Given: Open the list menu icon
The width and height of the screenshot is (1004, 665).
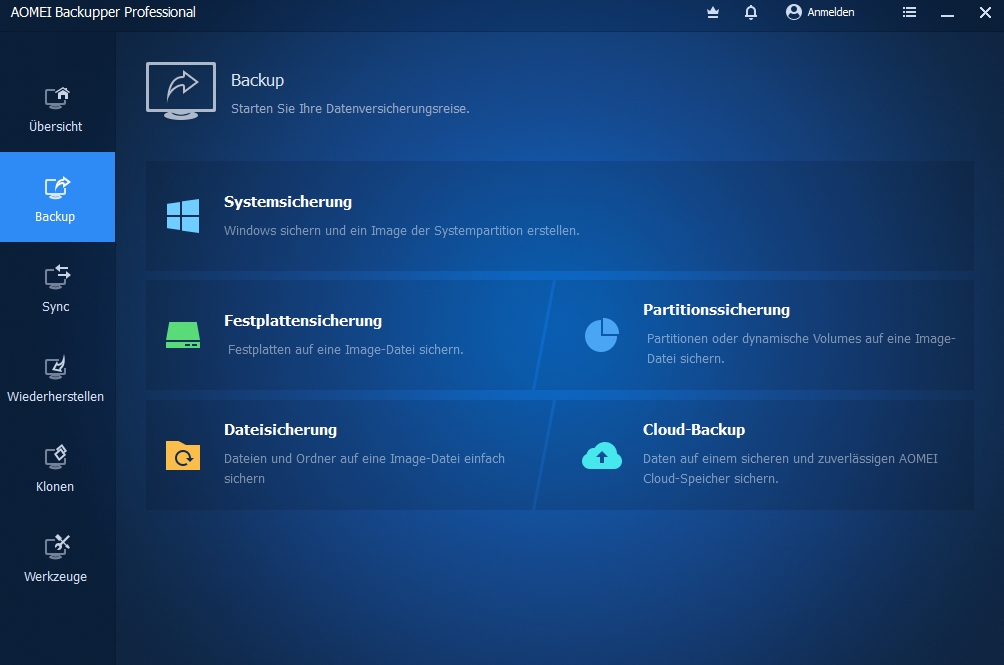Looking at the screenshot, I should [909, 12].
